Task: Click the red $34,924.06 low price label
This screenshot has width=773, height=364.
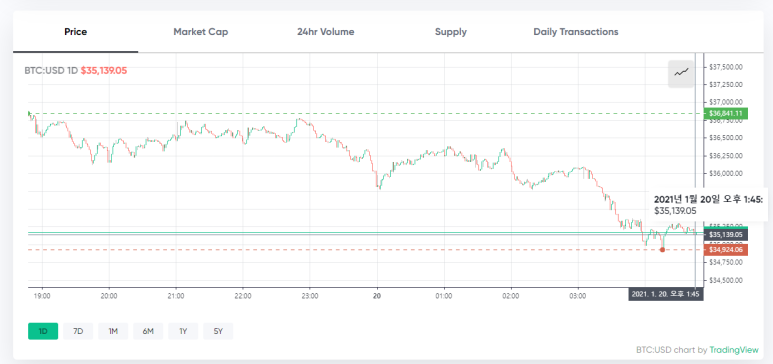Action: coord(727,250)
